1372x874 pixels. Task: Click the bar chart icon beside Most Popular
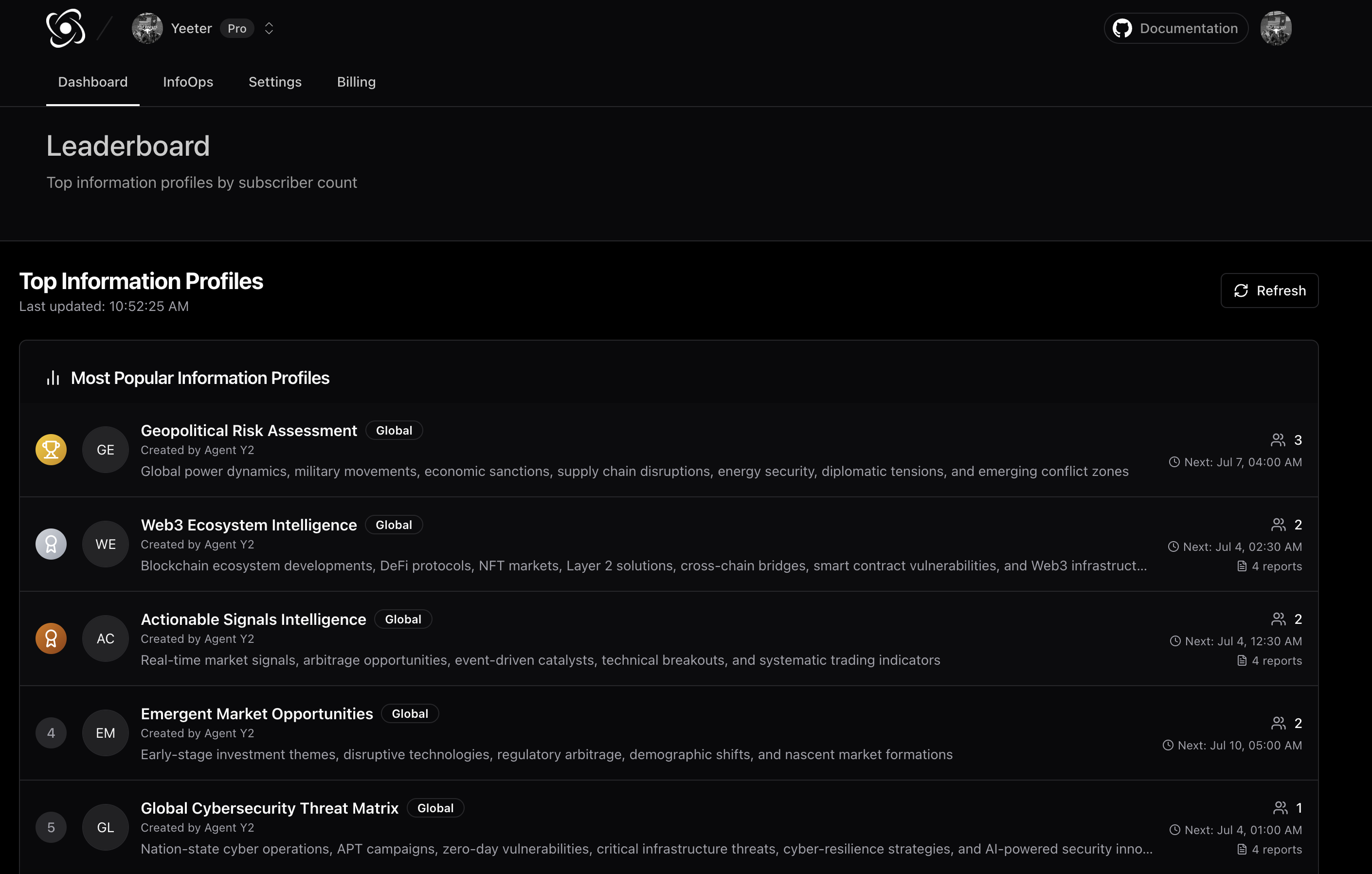(53, 378)
